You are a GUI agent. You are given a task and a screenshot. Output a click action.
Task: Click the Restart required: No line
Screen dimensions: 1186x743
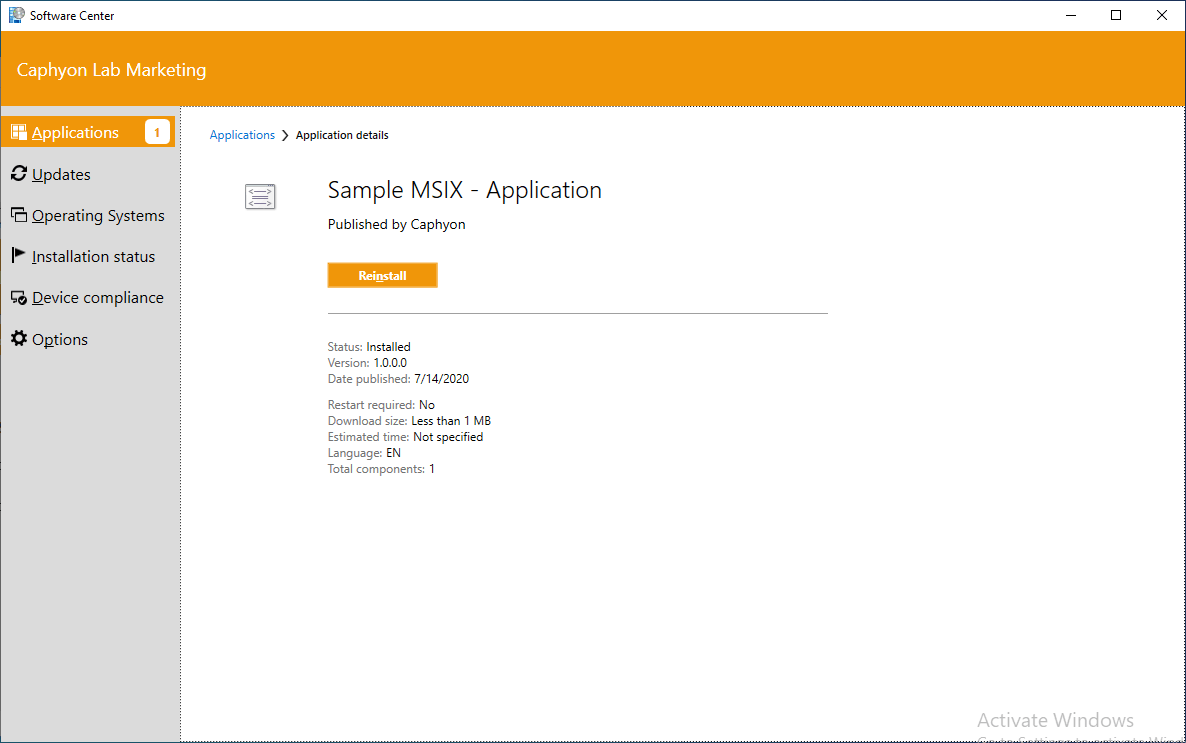(381, 405)
